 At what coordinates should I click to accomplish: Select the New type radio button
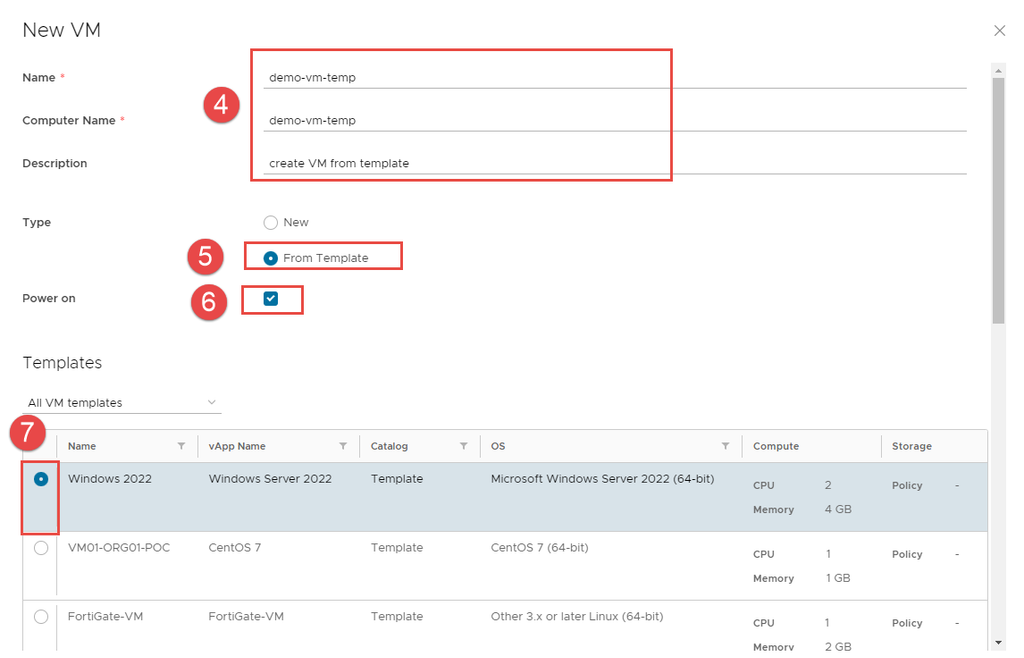pos(270,223)
